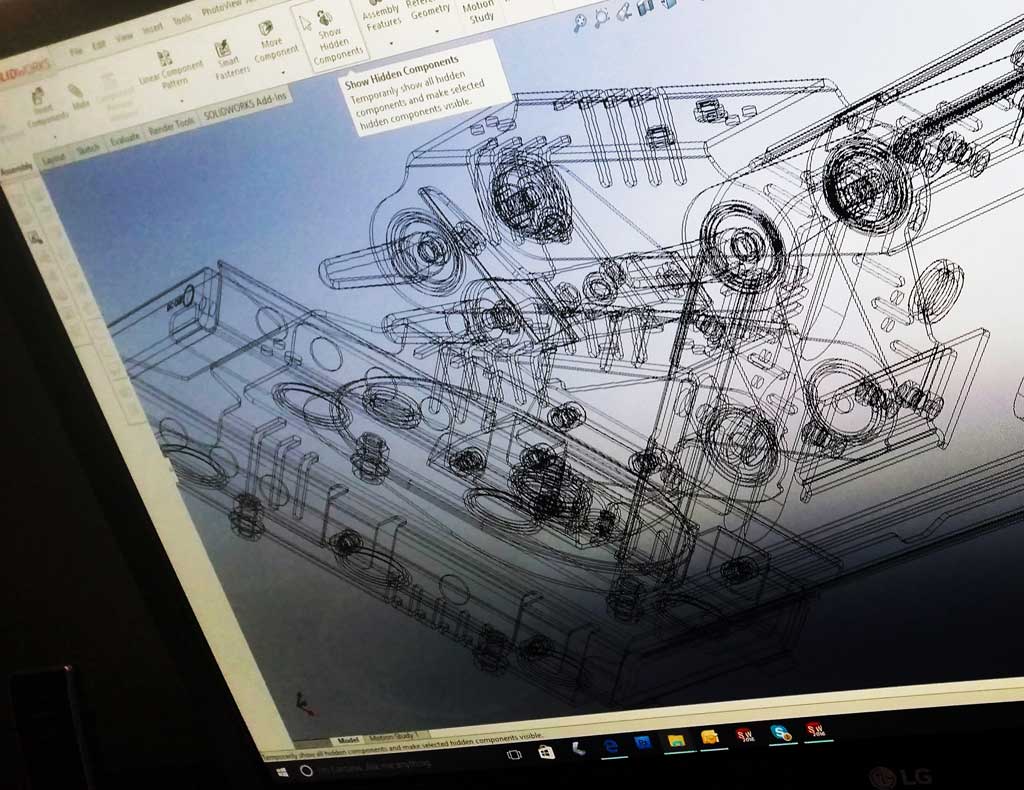Click the taskbar search field
The width and height of the screenshot is (1024, 790).
pyautogui.click(x=376, y=766)
